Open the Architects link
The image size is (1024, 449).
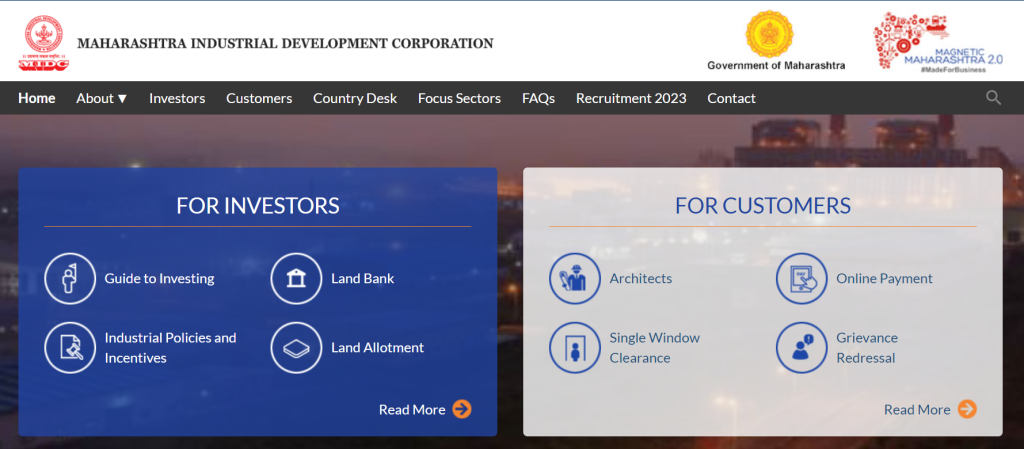click(641, 279)
